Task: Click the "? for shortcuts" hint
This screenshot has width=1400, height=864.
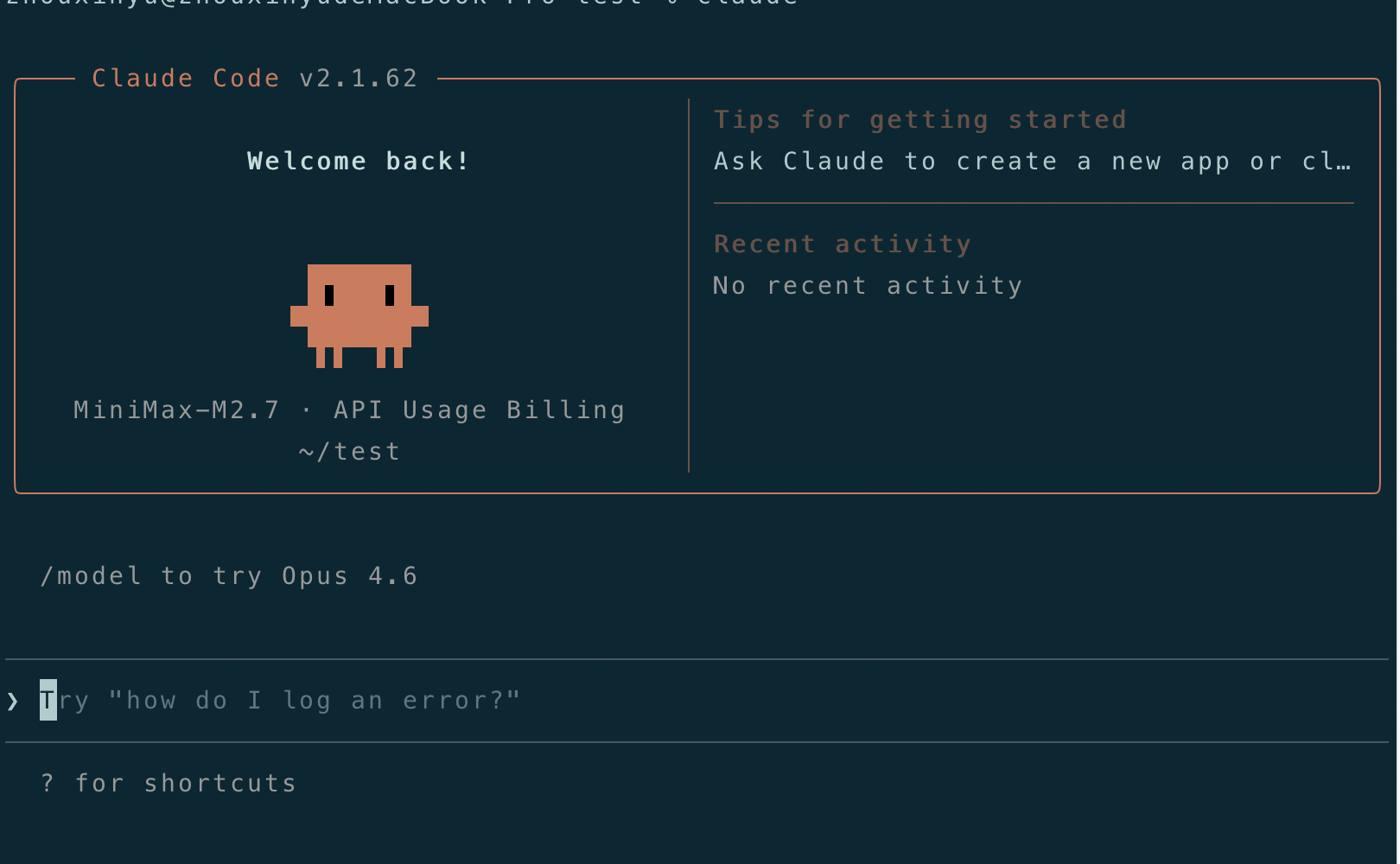Action: [169, 784]
